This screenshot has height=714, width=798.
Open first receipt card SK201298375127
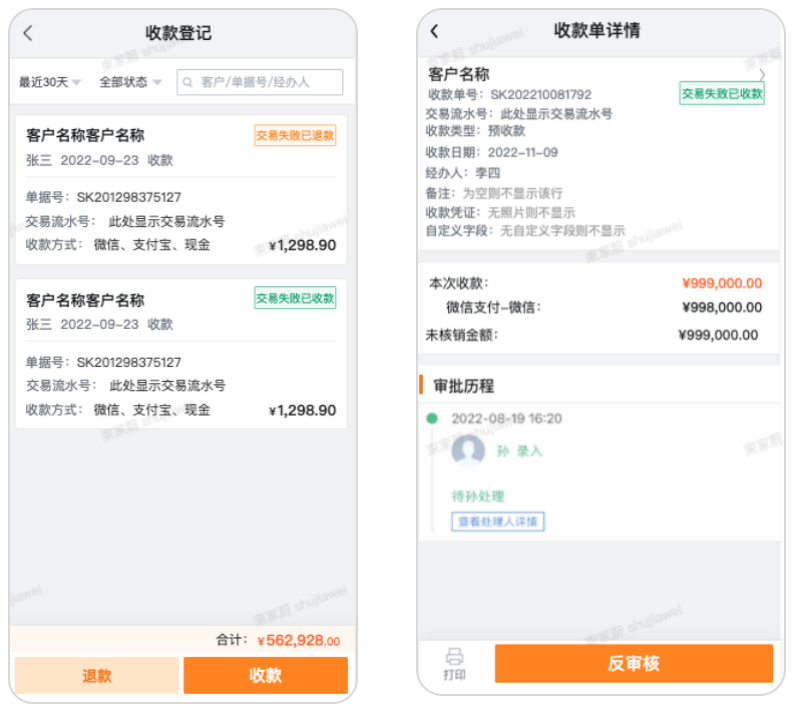(181, 190)
